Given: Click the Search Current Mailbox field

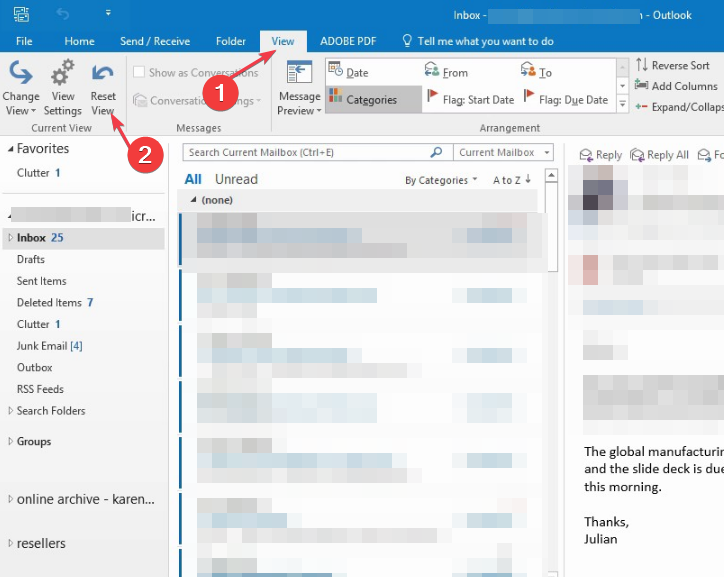Looking at the screenshot, I should coord(307,152).
